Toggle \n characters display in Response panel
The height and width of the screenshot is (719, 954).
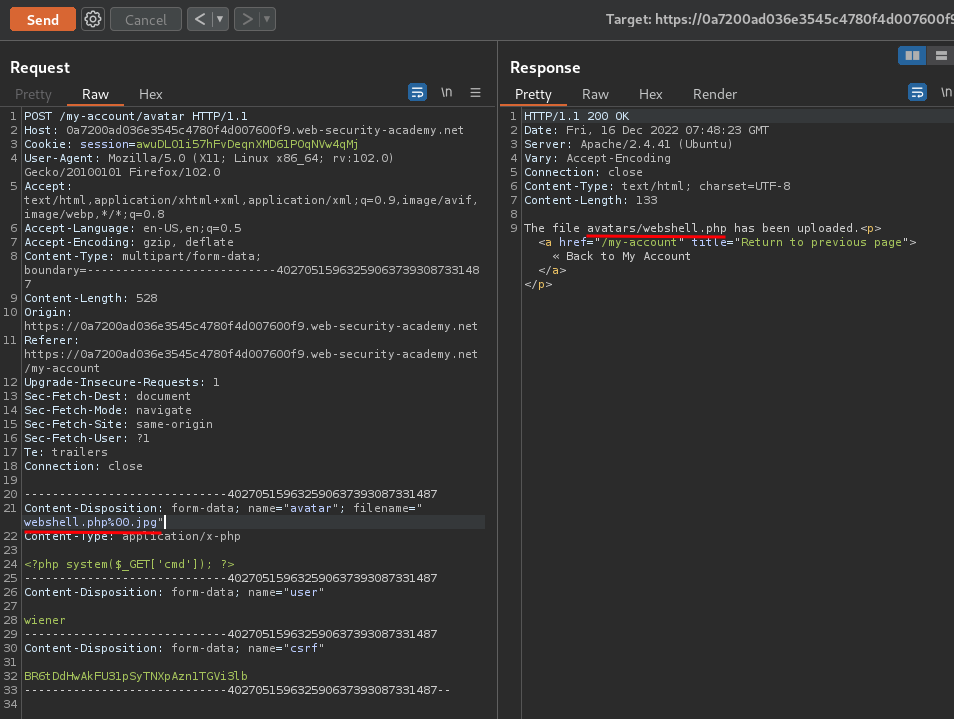click(x=946, y=92)
